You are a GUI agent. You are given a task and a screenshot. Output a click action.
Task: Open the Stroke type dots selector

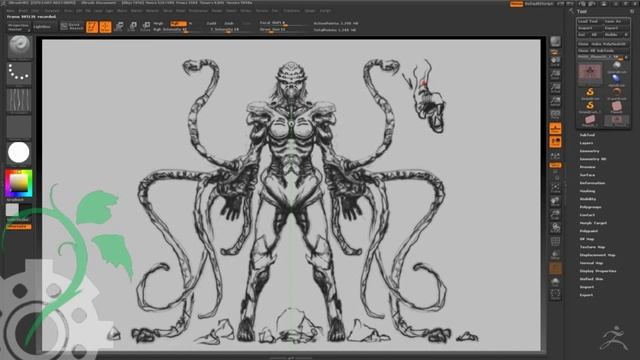click(x=19, y=73)
